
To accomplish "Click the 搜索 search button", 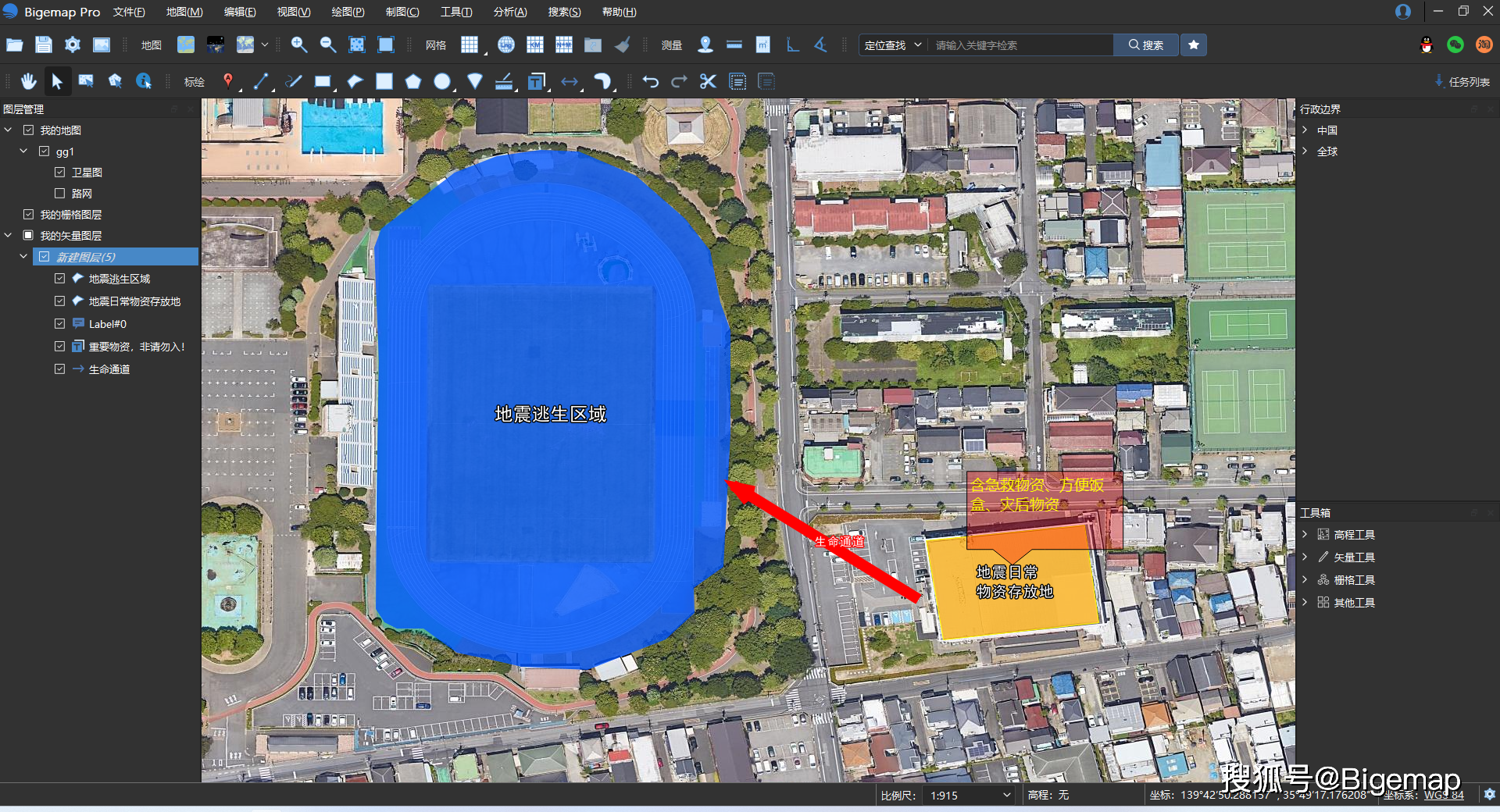I will [x=1145, y=45].
